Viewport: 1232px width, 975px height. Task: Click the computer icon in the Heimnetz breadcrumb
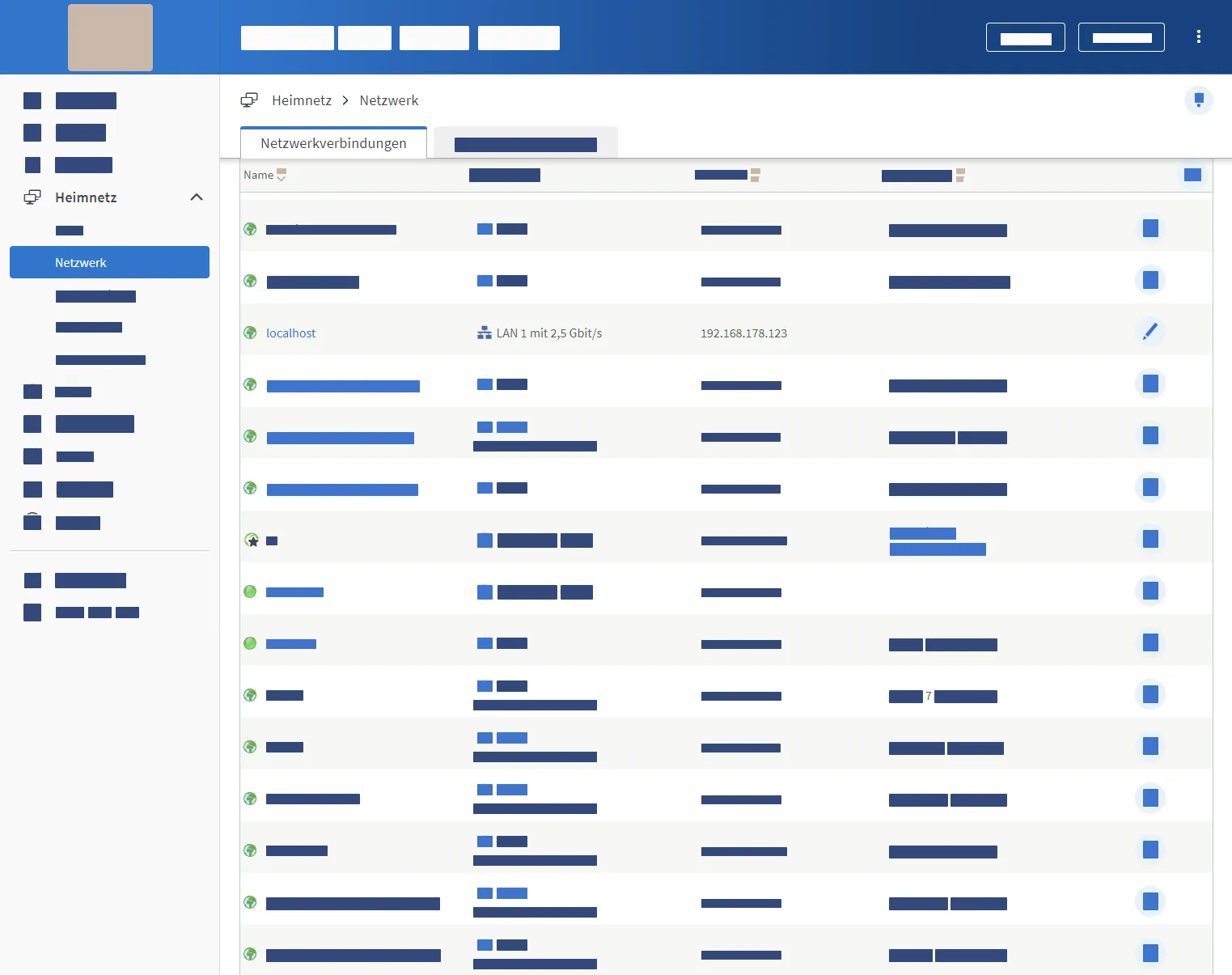(x=249, y=100)
